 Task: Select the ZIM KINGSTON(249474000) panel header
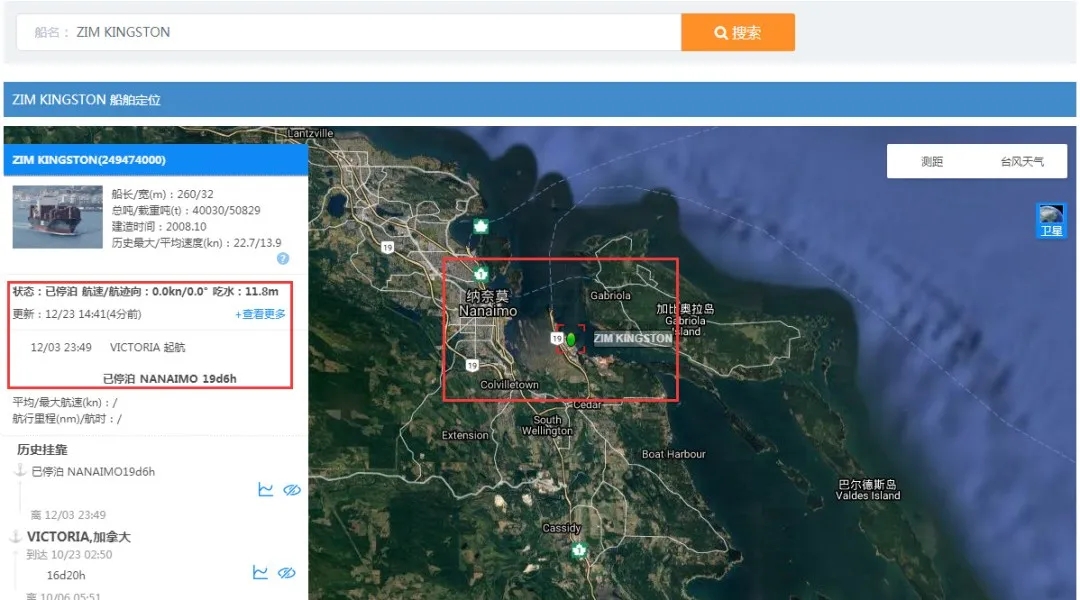pyautogui.click(x=156, y=160)
